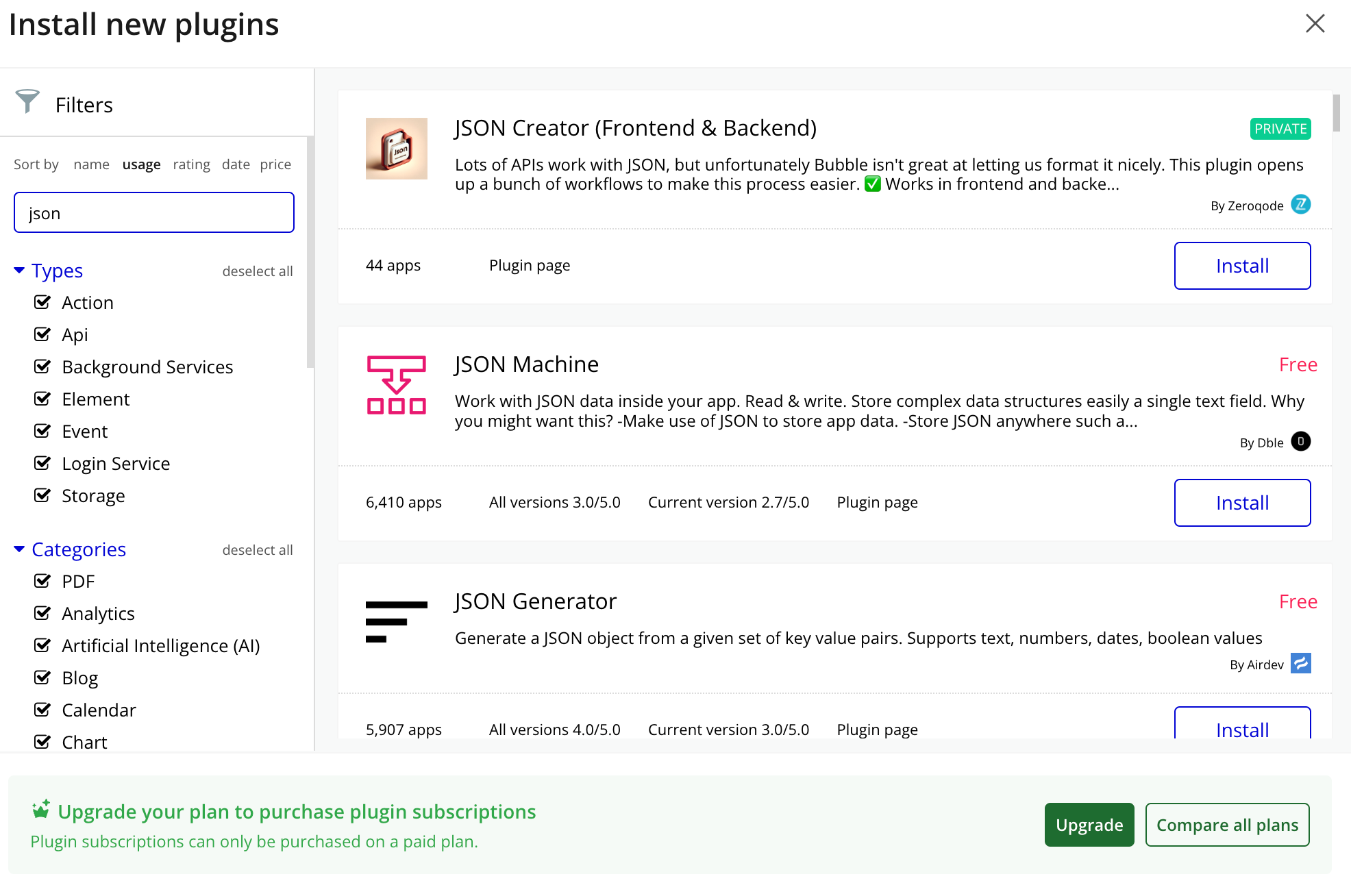Collapse the Categories filter section

pyautogui.click(x=70, y=549)
